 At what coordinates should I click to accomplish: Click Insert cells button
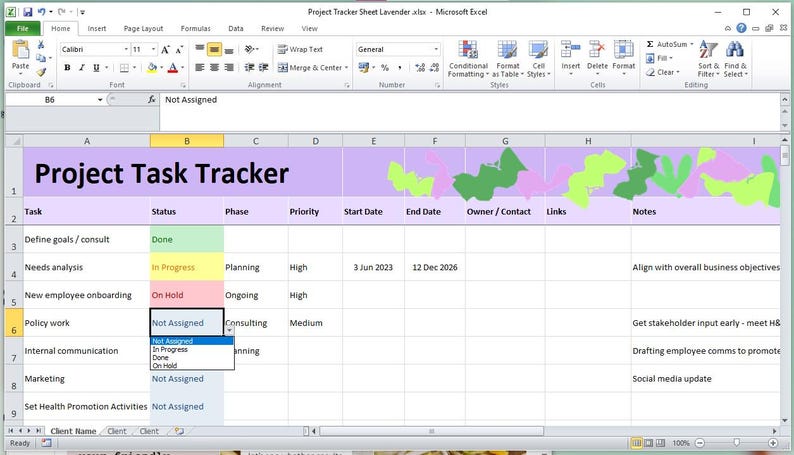coord(571,58)
